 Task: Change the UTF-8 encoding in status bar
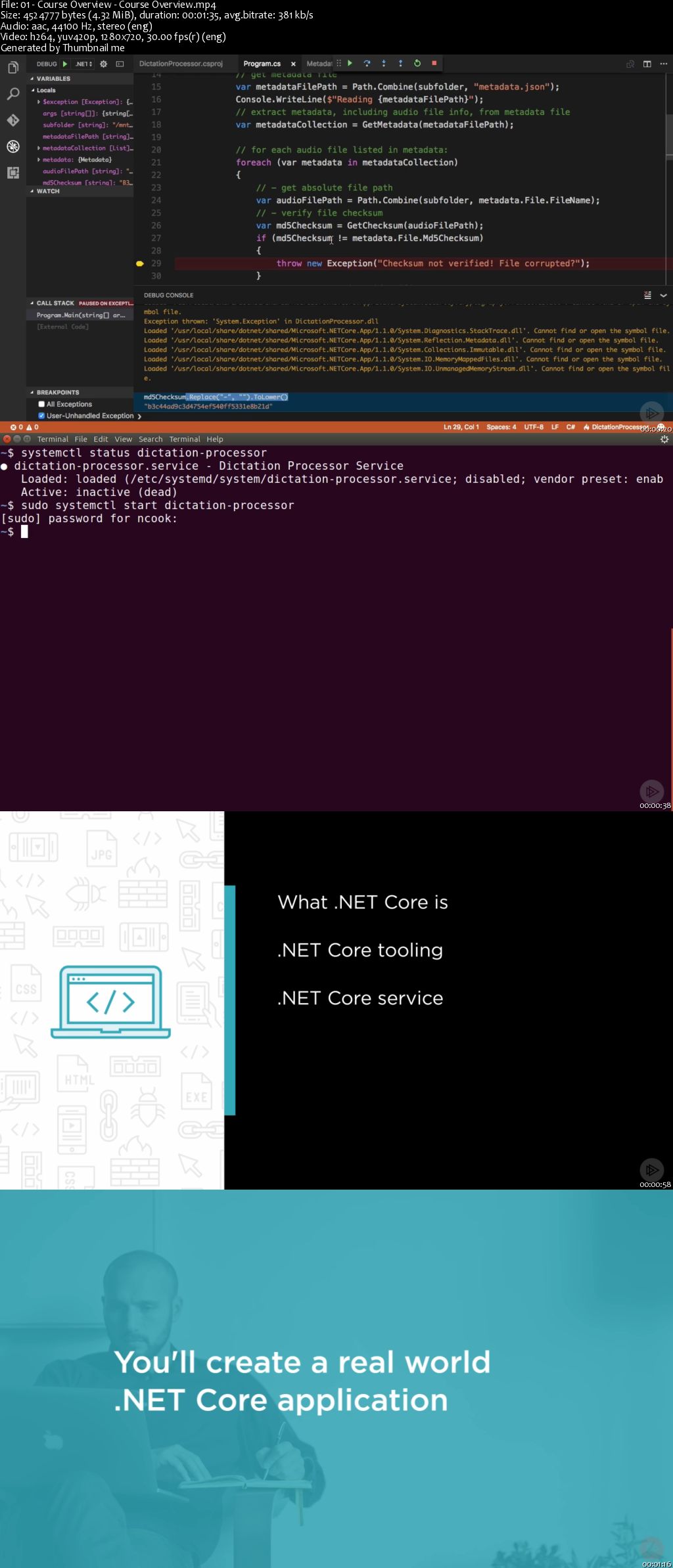[x=534, y=427]
